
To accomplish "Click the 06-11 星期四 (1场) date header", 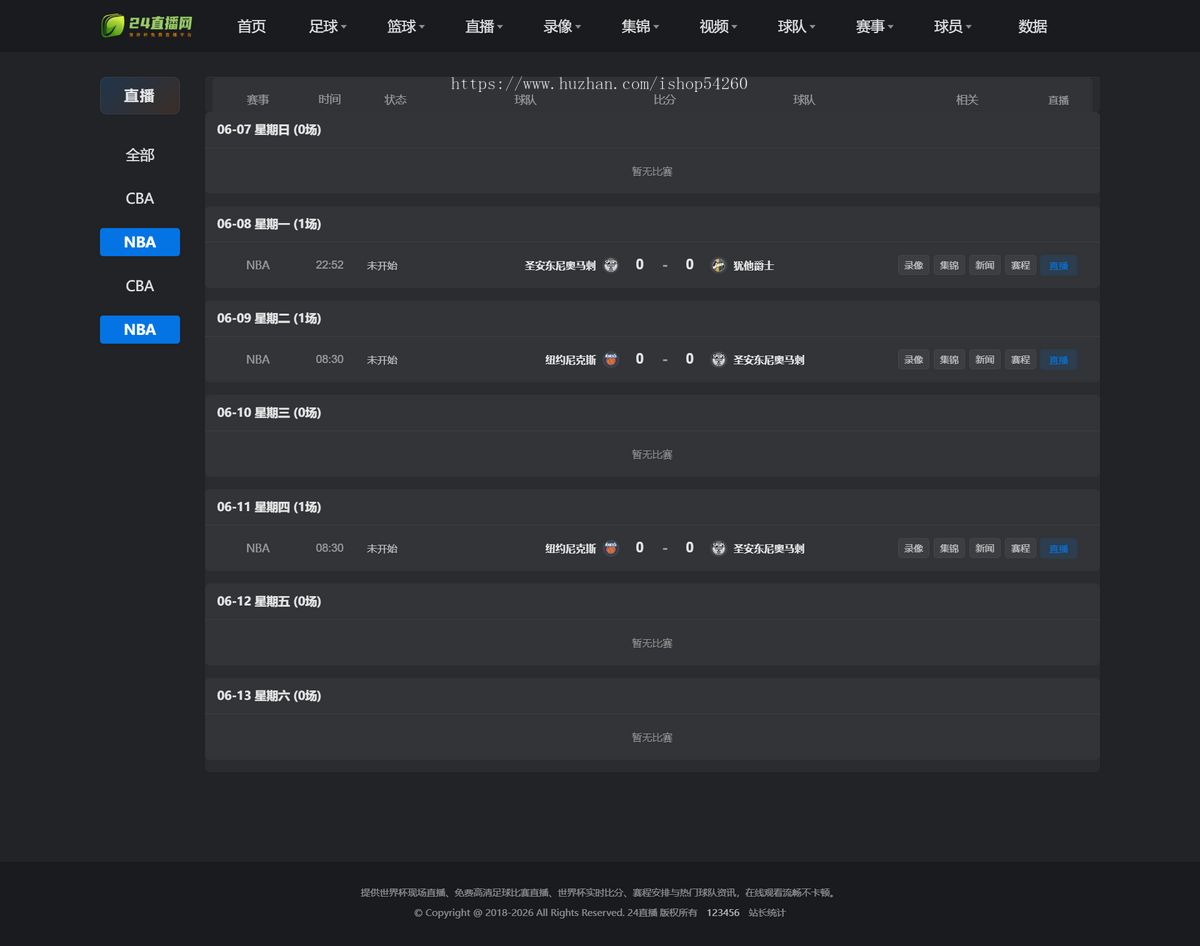I will click(269, 507).
